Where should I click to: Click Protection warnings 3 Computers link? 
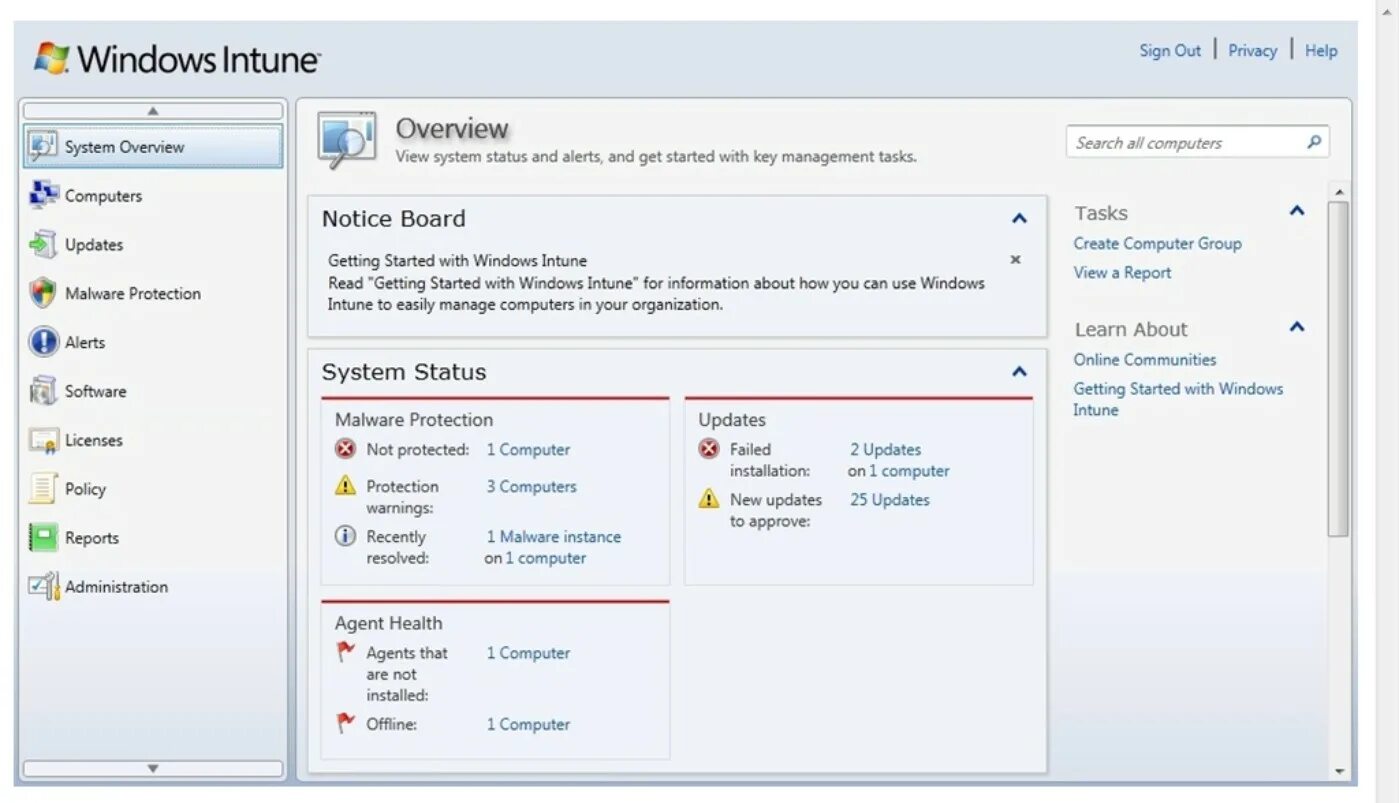(x=531, y=487)
